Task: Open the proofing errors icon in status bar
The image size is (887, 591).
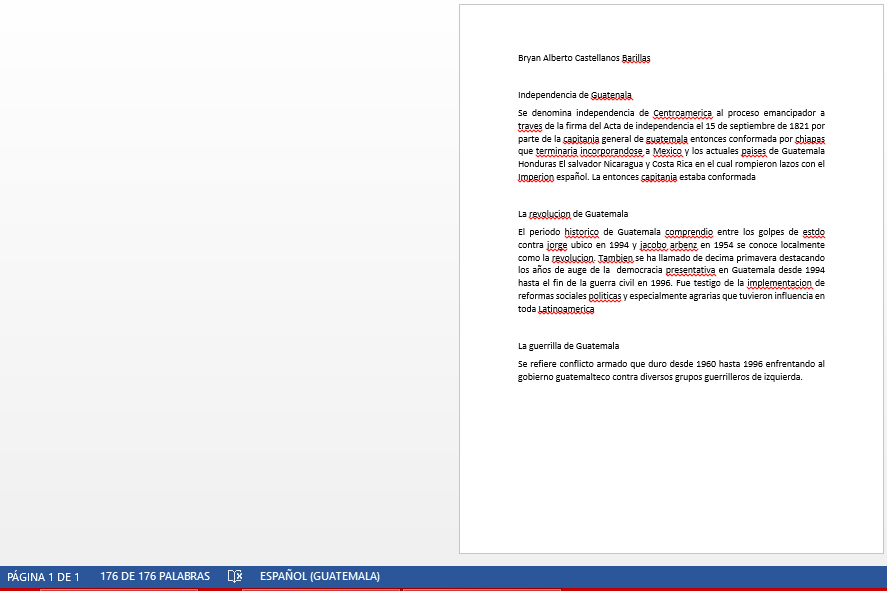Action: [x=235, y=576]
